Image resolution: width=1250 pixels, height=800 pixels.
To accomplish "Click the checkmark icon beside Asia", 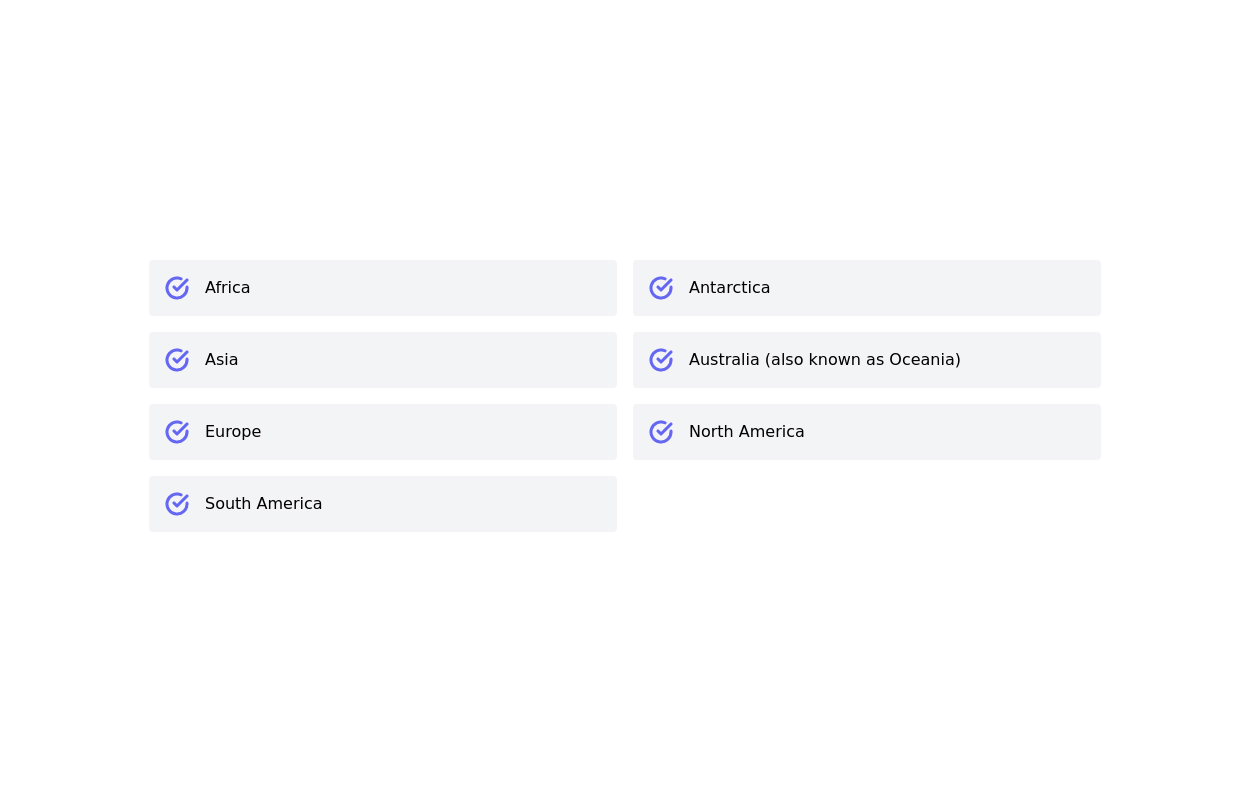I will [x=177, y=360].
